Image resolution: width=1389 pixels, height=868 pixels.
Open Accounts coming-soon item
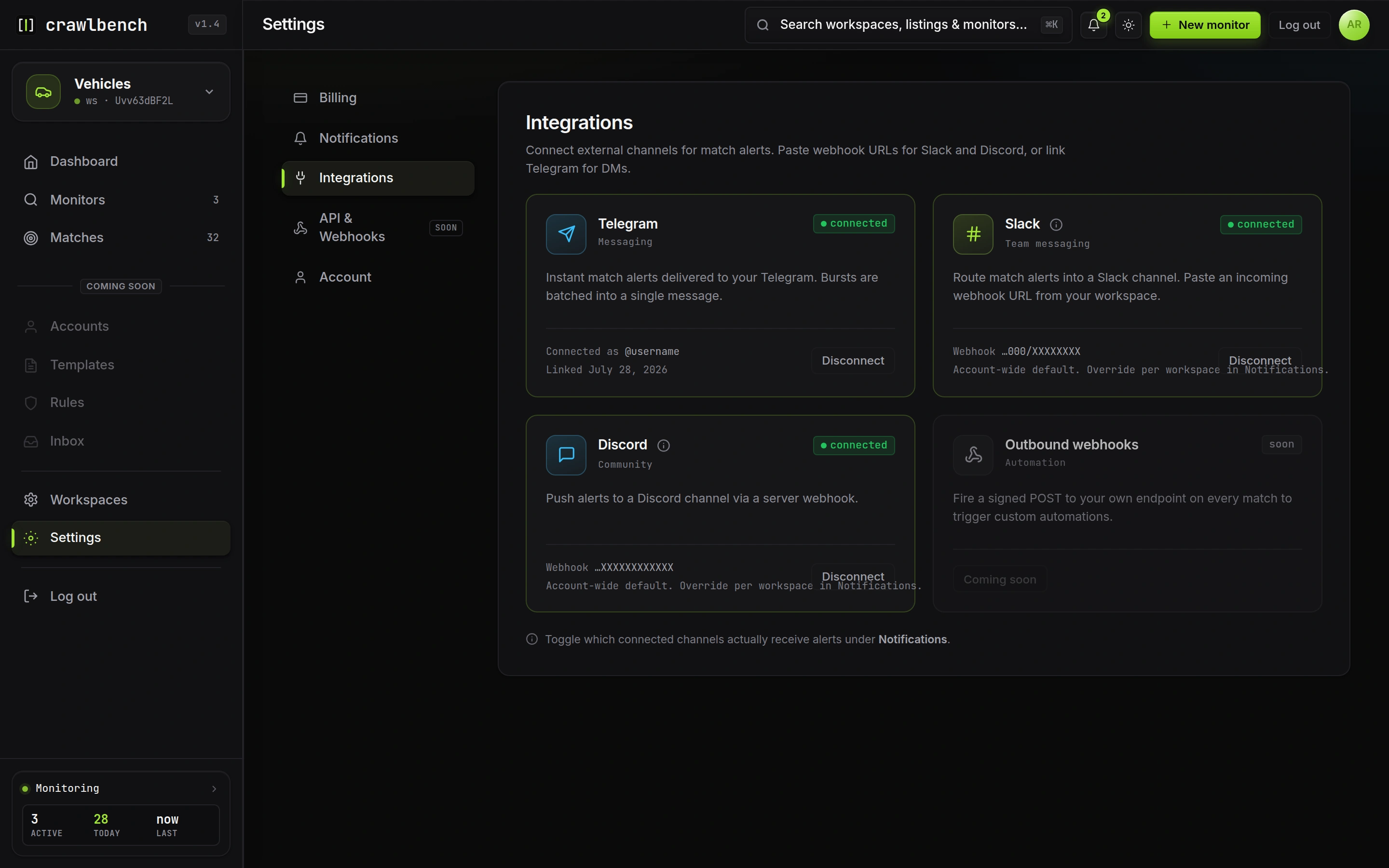(x=121, y=326)
